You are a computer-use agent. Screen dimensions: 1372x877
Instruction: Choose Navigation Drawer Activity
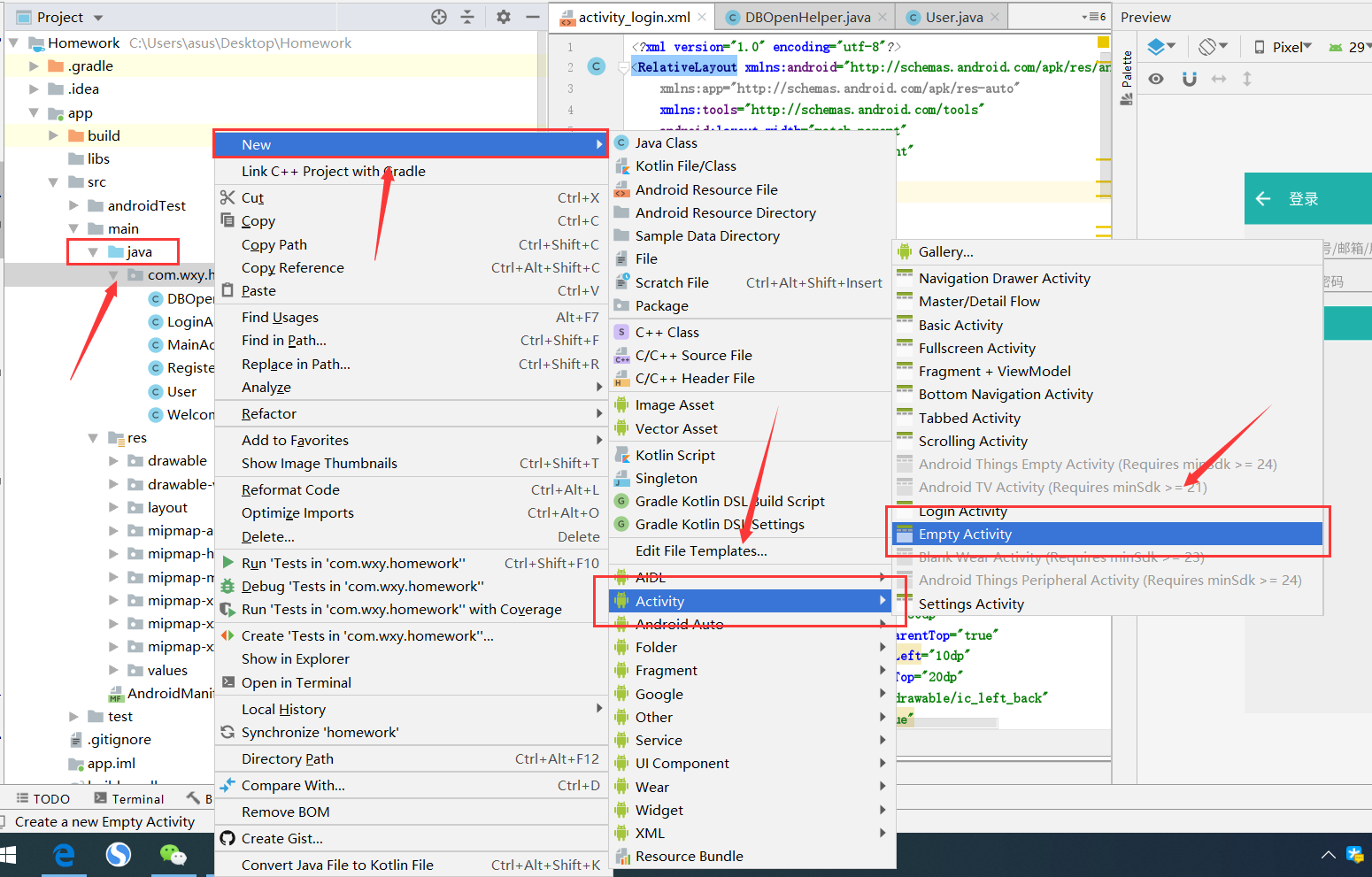tap(1005, 278)
